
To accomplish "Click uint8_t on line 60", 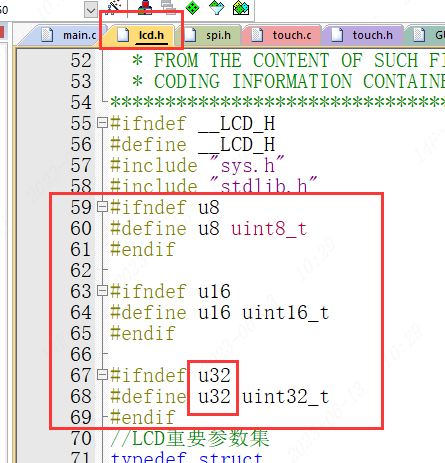I will tap(269, 229).
